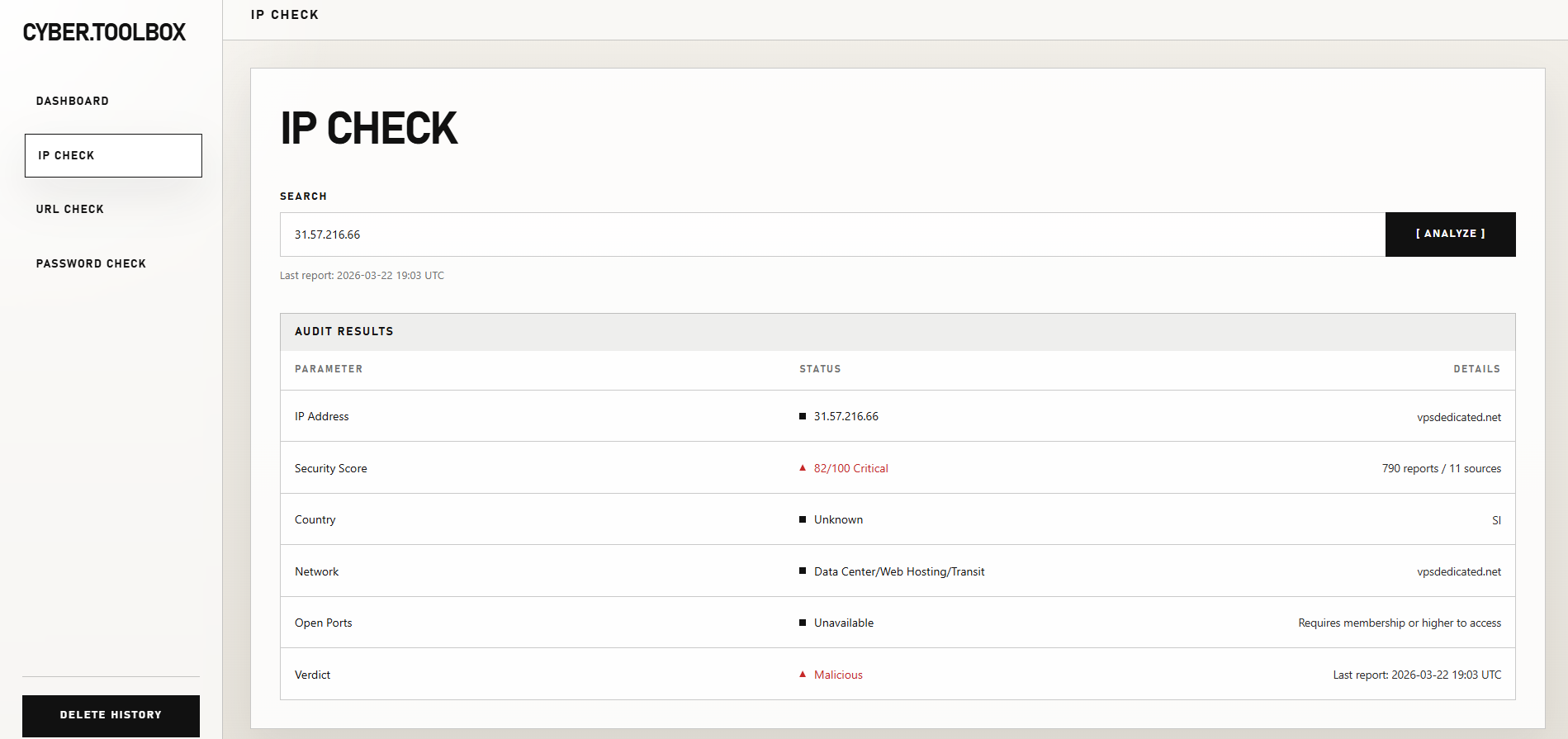The width and height of the screenshot is (1568, 739).
Task: Click the 'SI' country code detail
Action: (1496, 520)
